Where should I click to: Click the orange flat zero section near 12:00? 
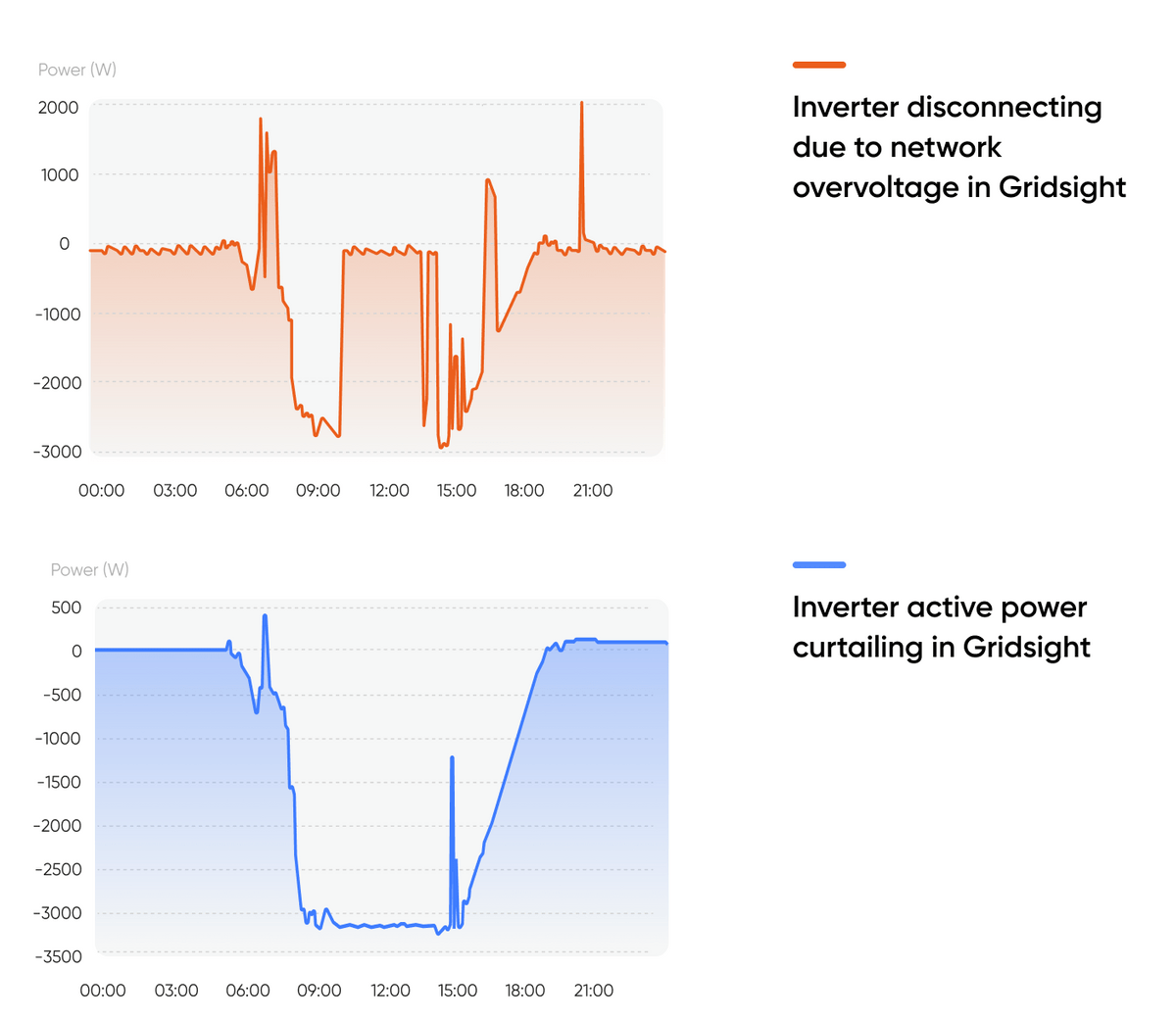[382, 251]
